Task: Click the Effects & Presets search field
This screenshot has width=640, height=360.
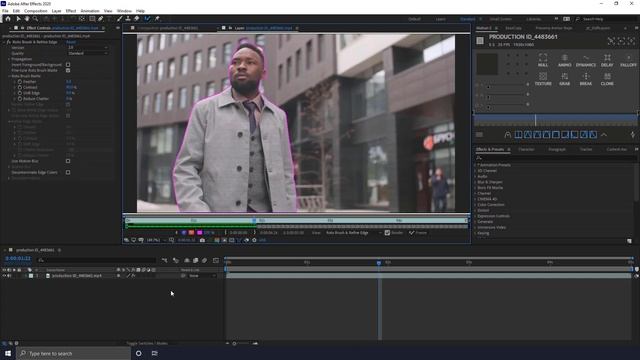Action: coord(555,158)
